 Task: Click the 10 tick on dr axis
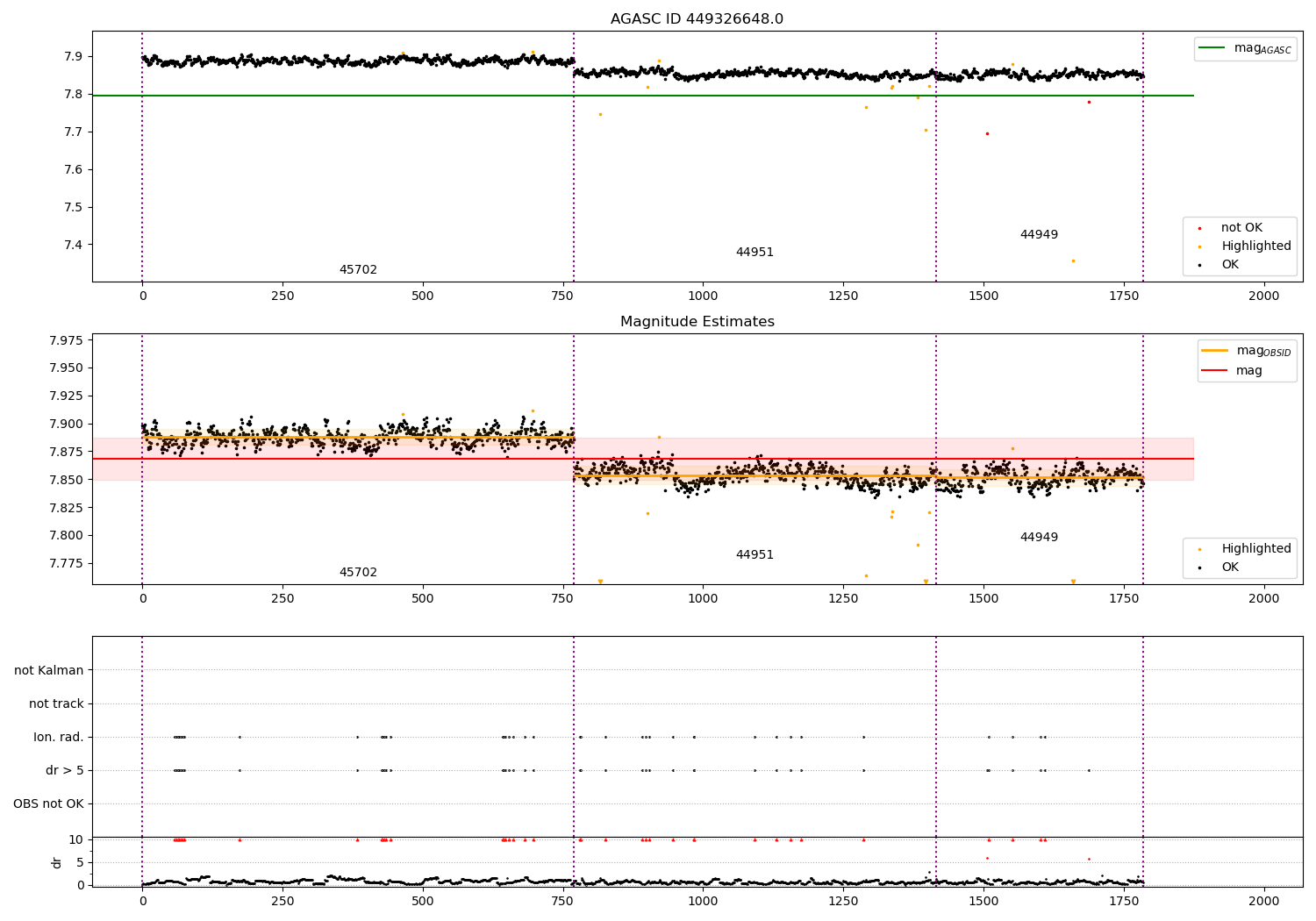(76, 840)
